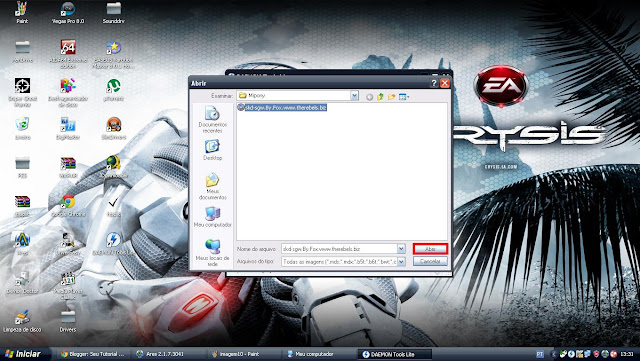Click the Abrir button in the dialog
Image resolution: width=640 pixels, height=361 pixels.
[x=430, y=249]
